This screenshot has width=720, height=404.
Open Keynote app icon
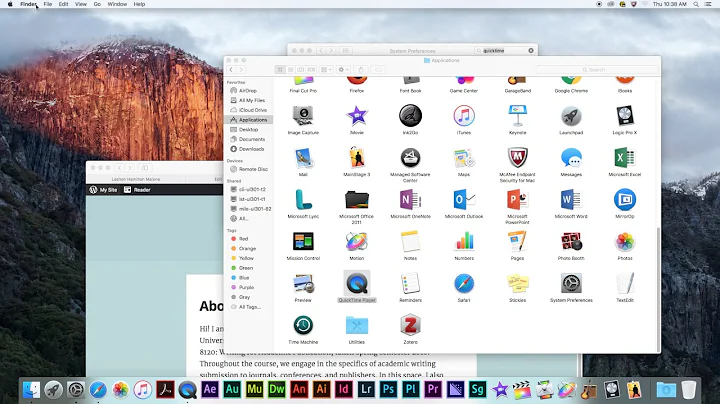pyautogui.click(x=518, y=116)
